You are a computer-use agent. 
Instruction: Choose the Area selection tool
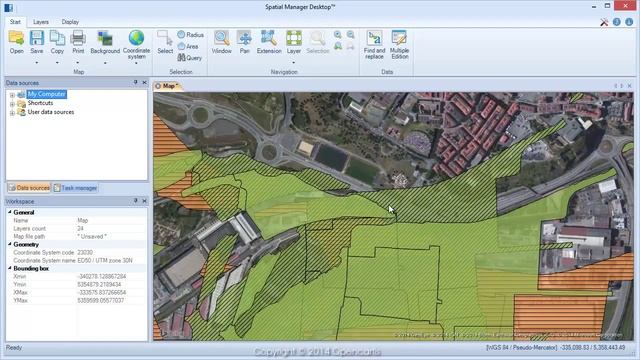coord(188,46)
